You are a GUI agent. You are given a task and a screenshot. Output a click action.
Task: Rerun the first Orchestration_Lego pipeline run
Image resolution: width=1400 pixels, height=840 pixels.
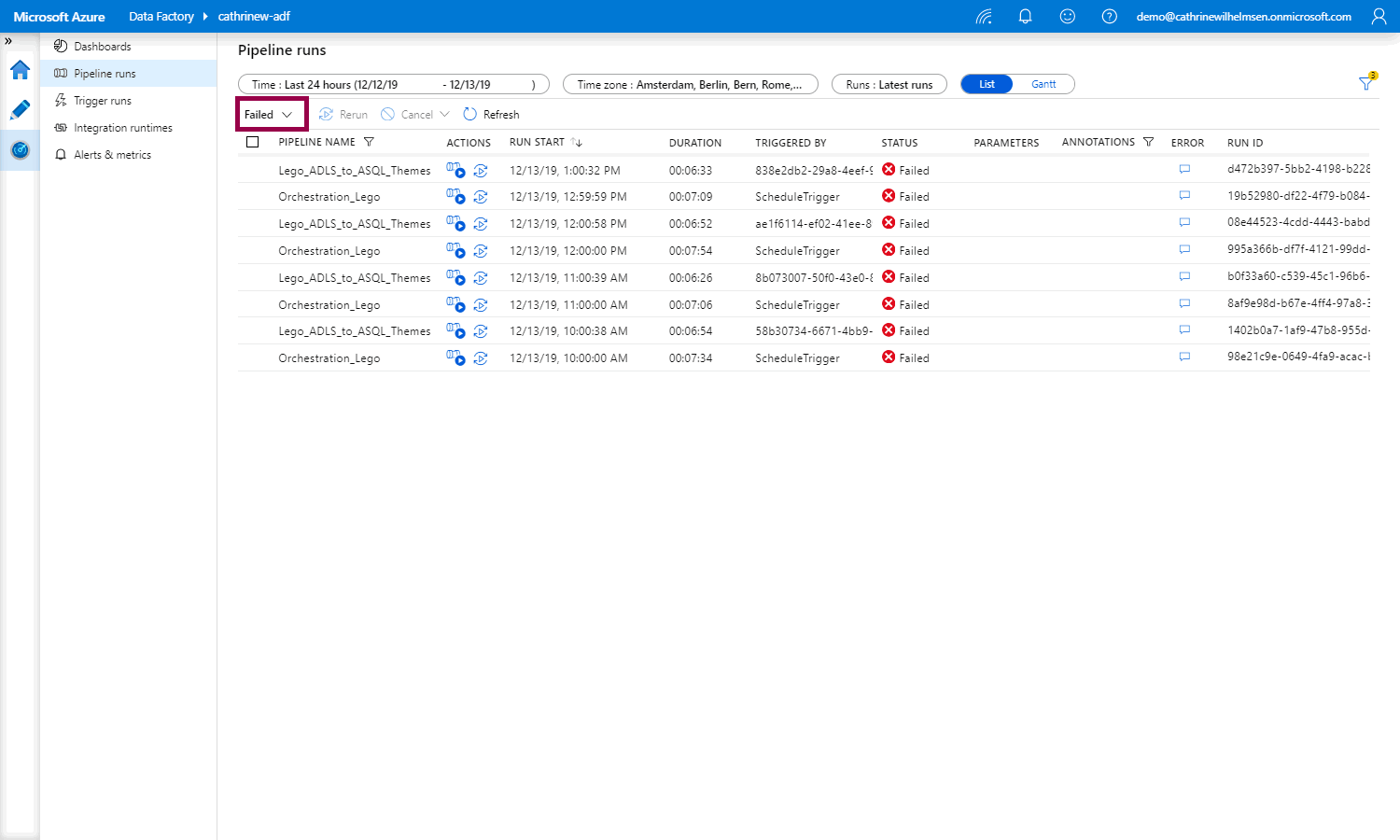coord(481,197)
